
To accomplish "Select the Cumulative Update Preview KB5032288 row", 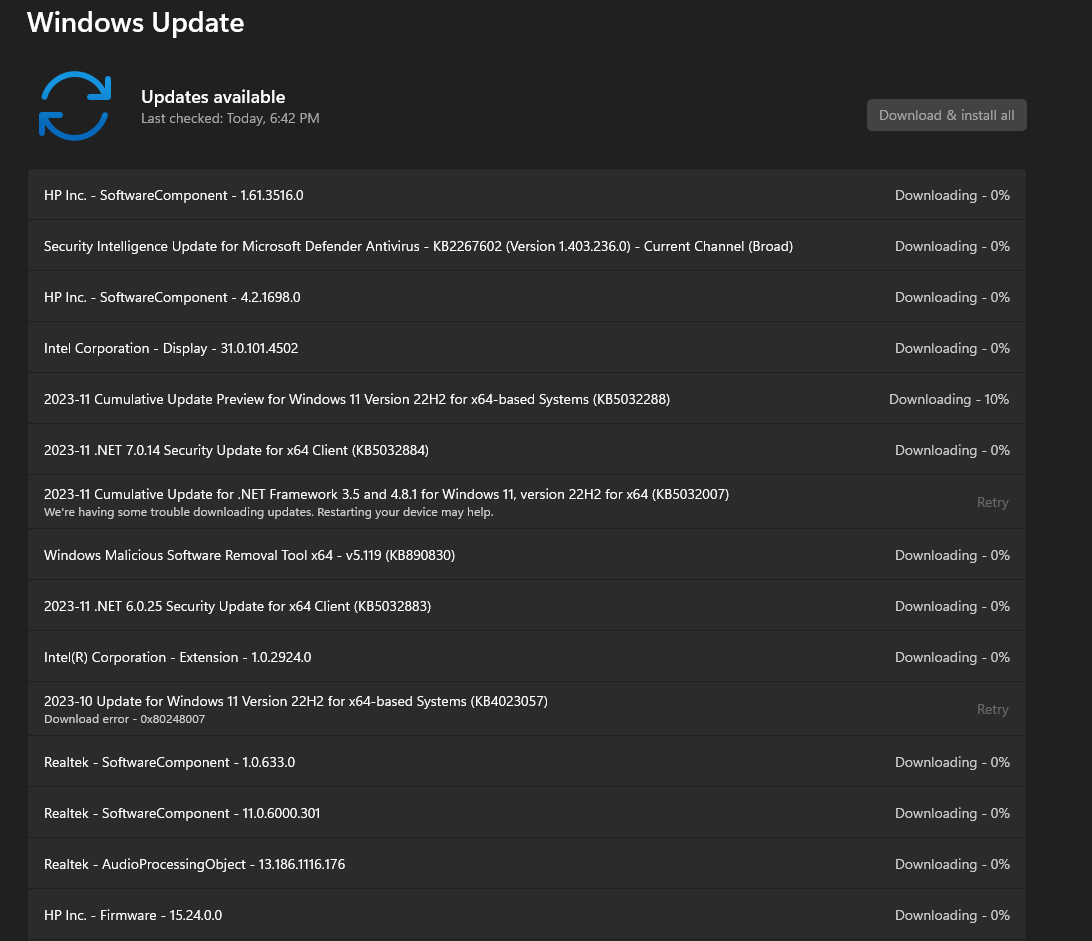I will tap(526, 398).
